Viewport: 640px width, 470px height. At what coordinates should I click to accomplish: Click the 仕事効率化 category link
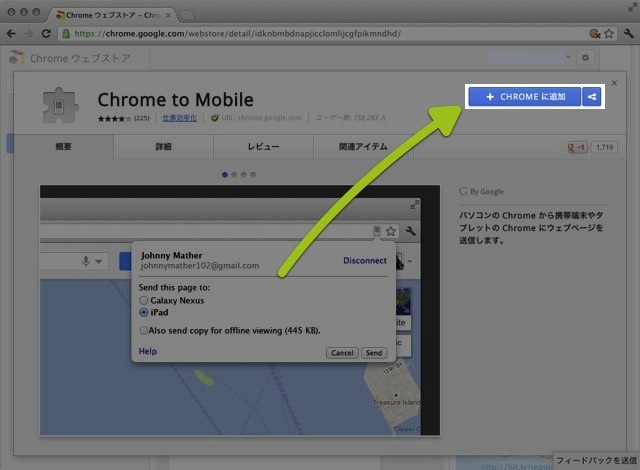(180, 118)
